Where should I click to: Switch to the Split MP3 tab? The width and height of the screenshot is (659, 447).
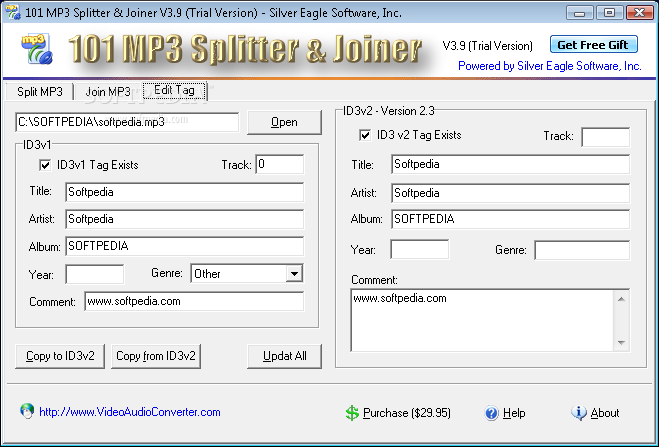pyautogui.click(x=40, y=92)
